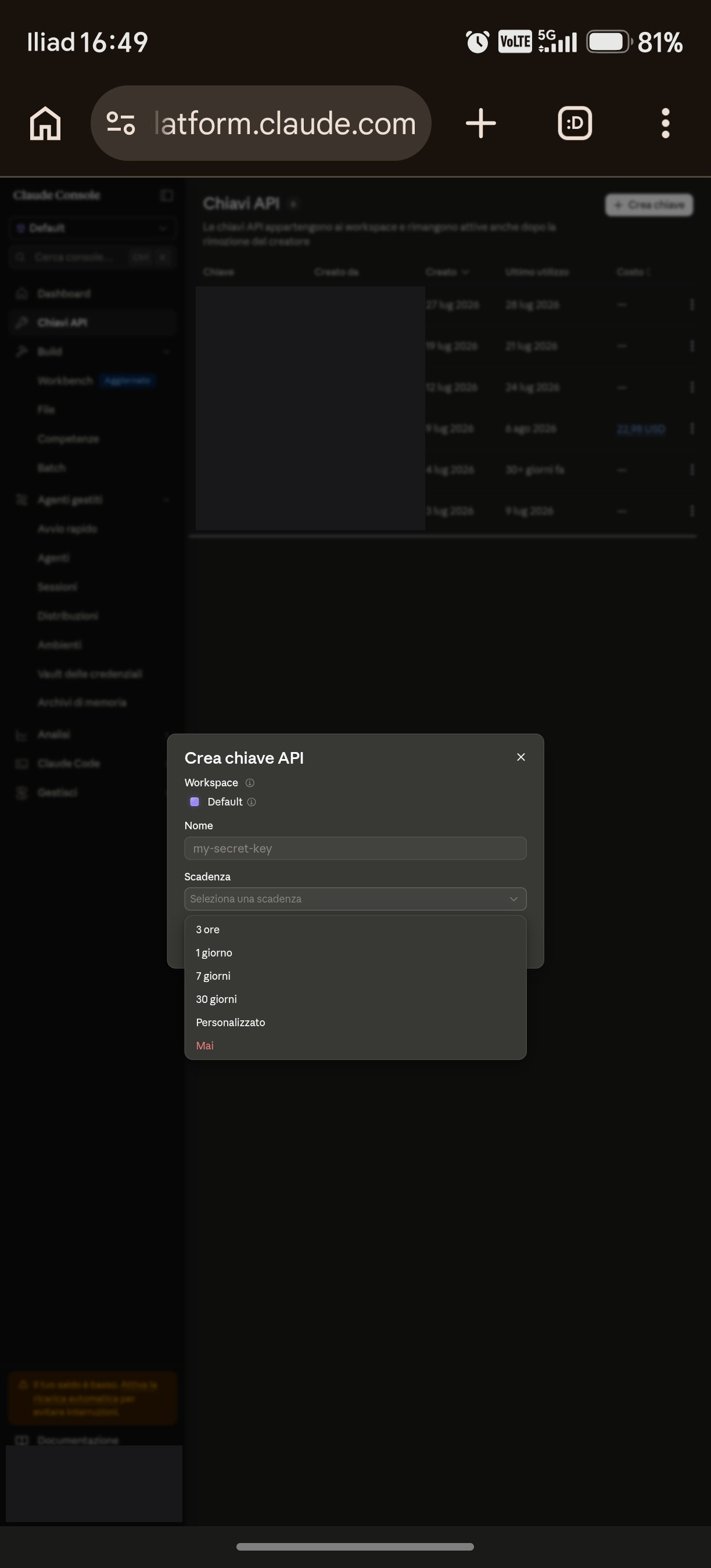Click the Gestisci icon in sidebar

coord(22,793)
